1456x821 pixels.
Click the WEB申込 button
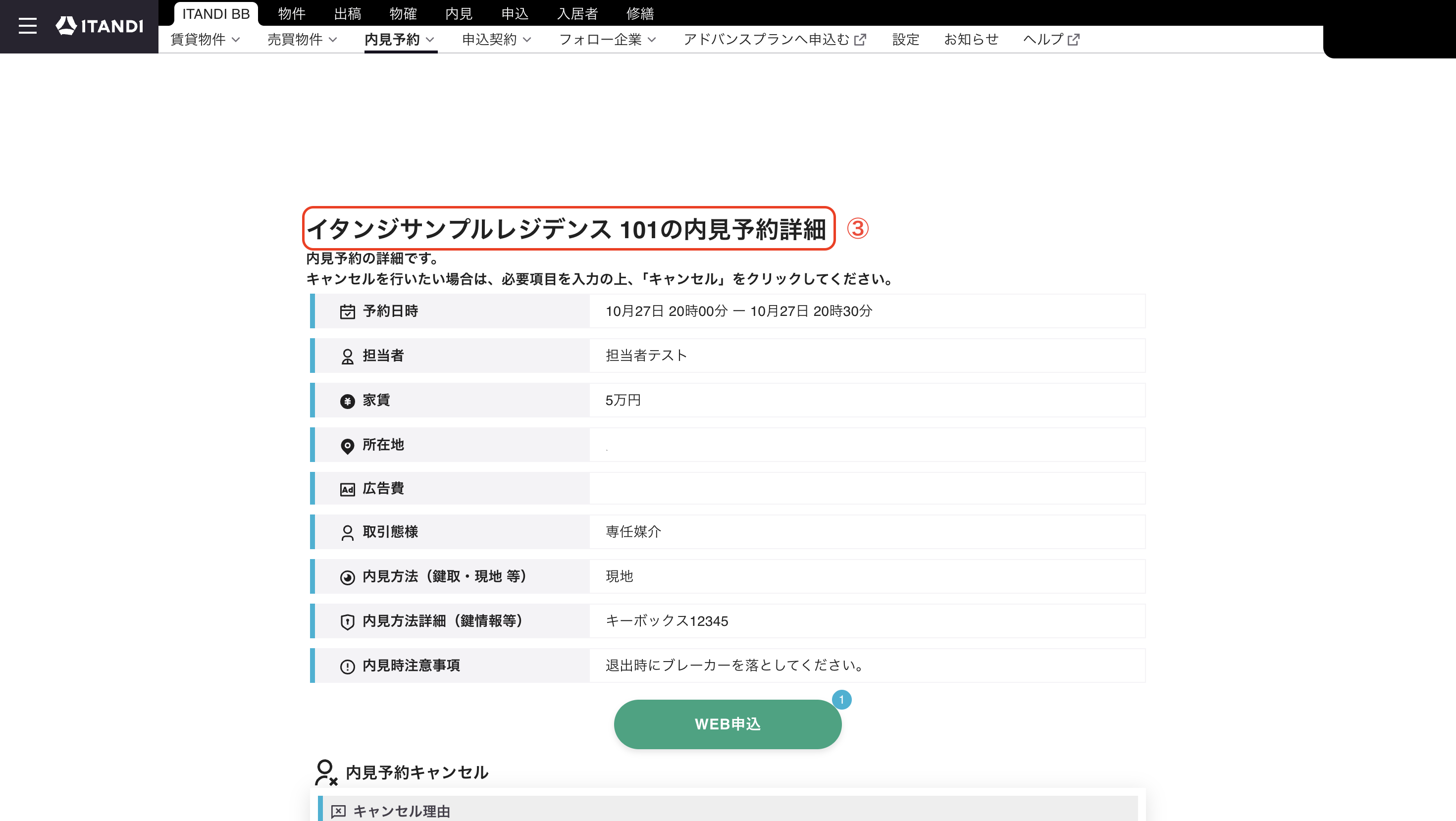[x=728, y=724]
